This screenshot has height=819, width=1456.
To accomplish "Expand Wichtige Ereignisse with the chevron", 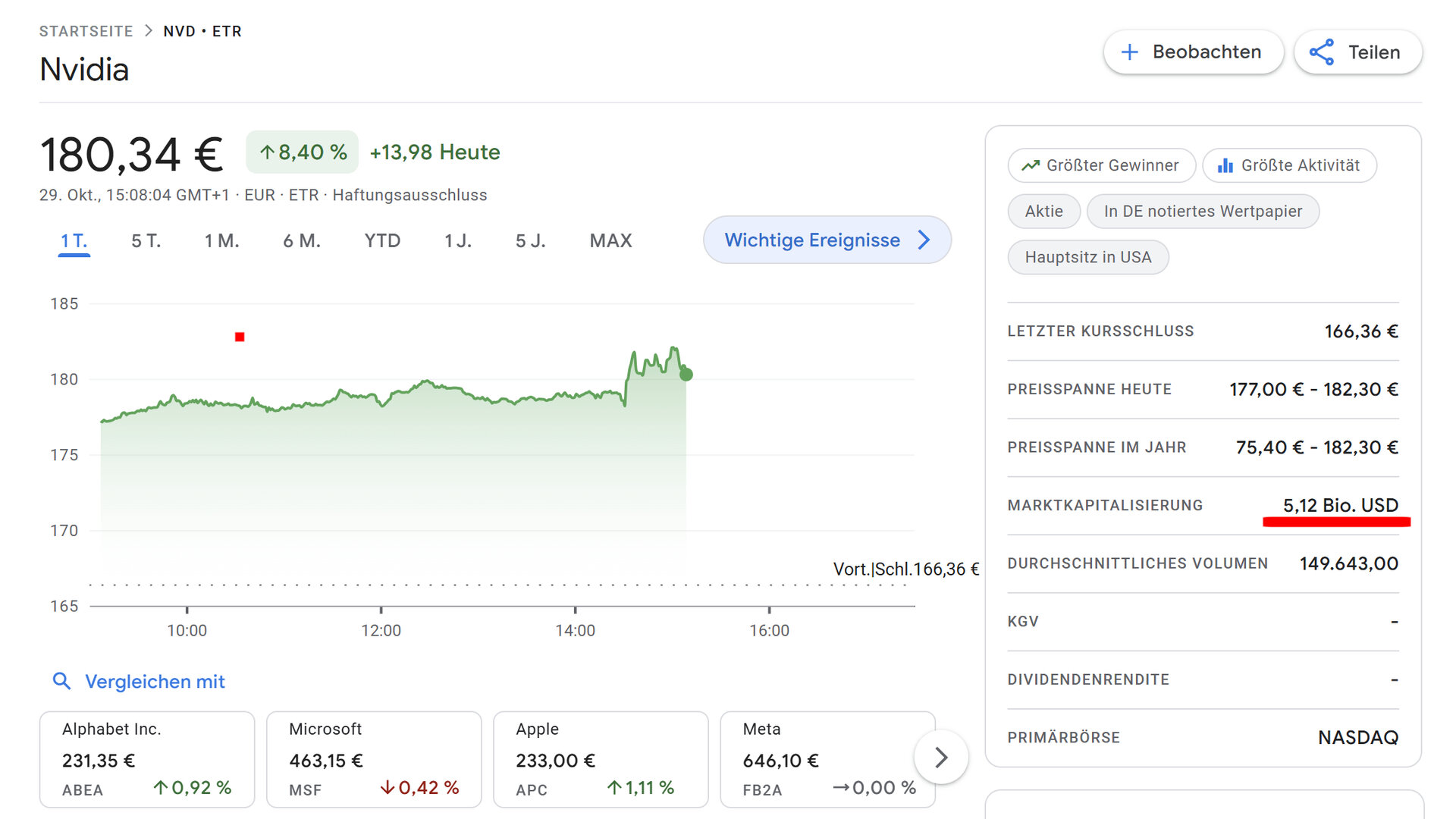I will point(924,240).
